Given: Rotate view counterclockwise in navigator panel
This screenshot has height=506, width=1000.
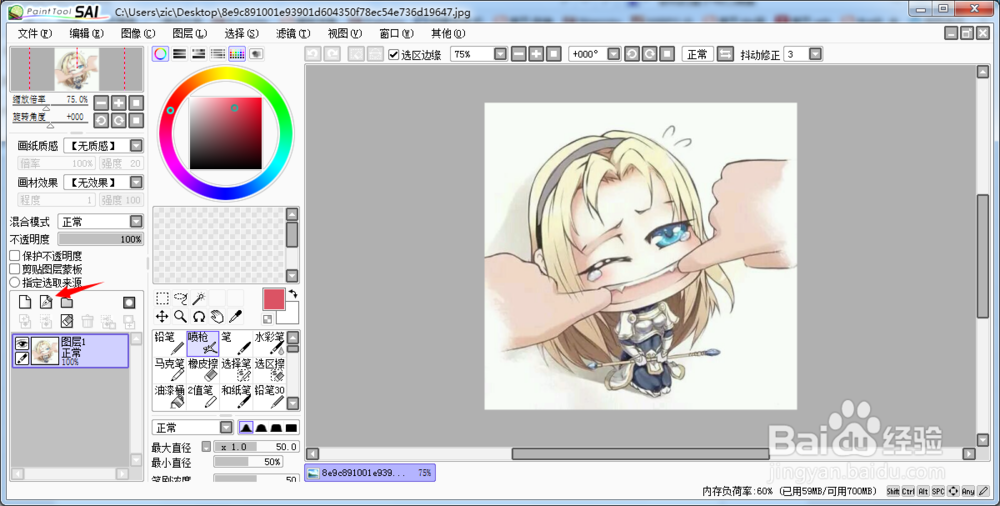Looking at the screenshot, I should [101, 120].
